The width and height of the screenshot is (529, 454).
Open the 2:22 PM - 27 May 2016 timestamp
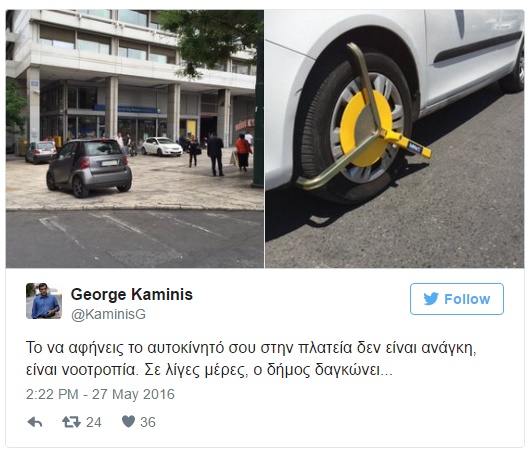click(x=100, y=394)
